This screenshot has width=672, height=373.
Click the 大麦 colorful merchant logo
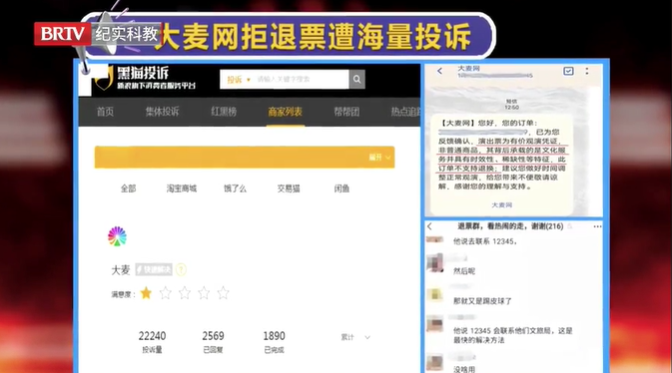(117, 237)
